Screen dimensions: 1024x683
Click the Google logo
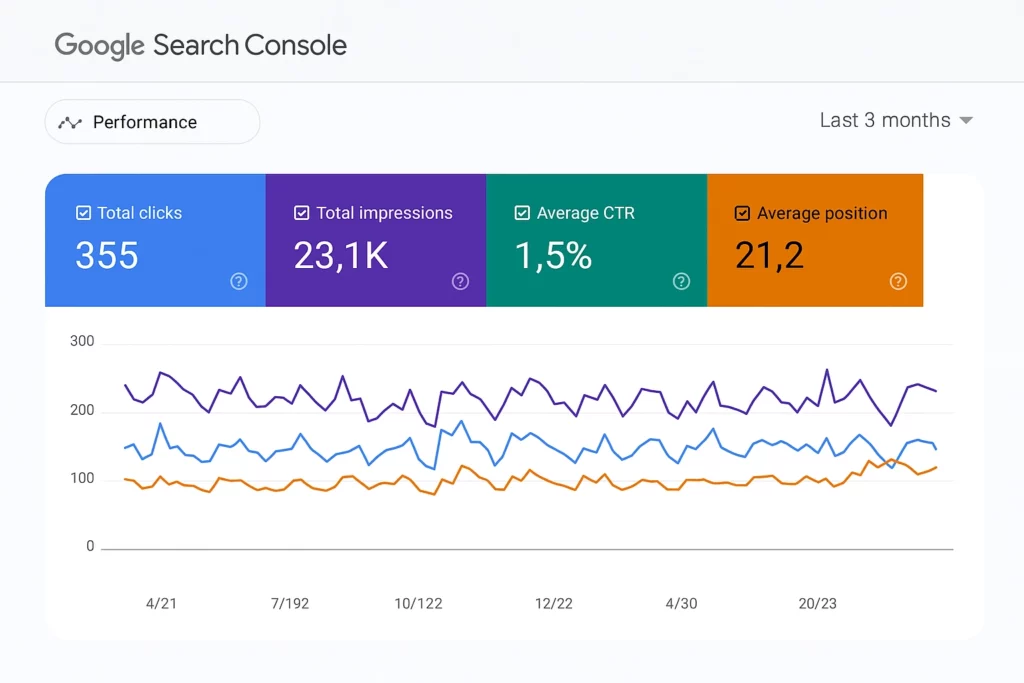click(97, 45)
